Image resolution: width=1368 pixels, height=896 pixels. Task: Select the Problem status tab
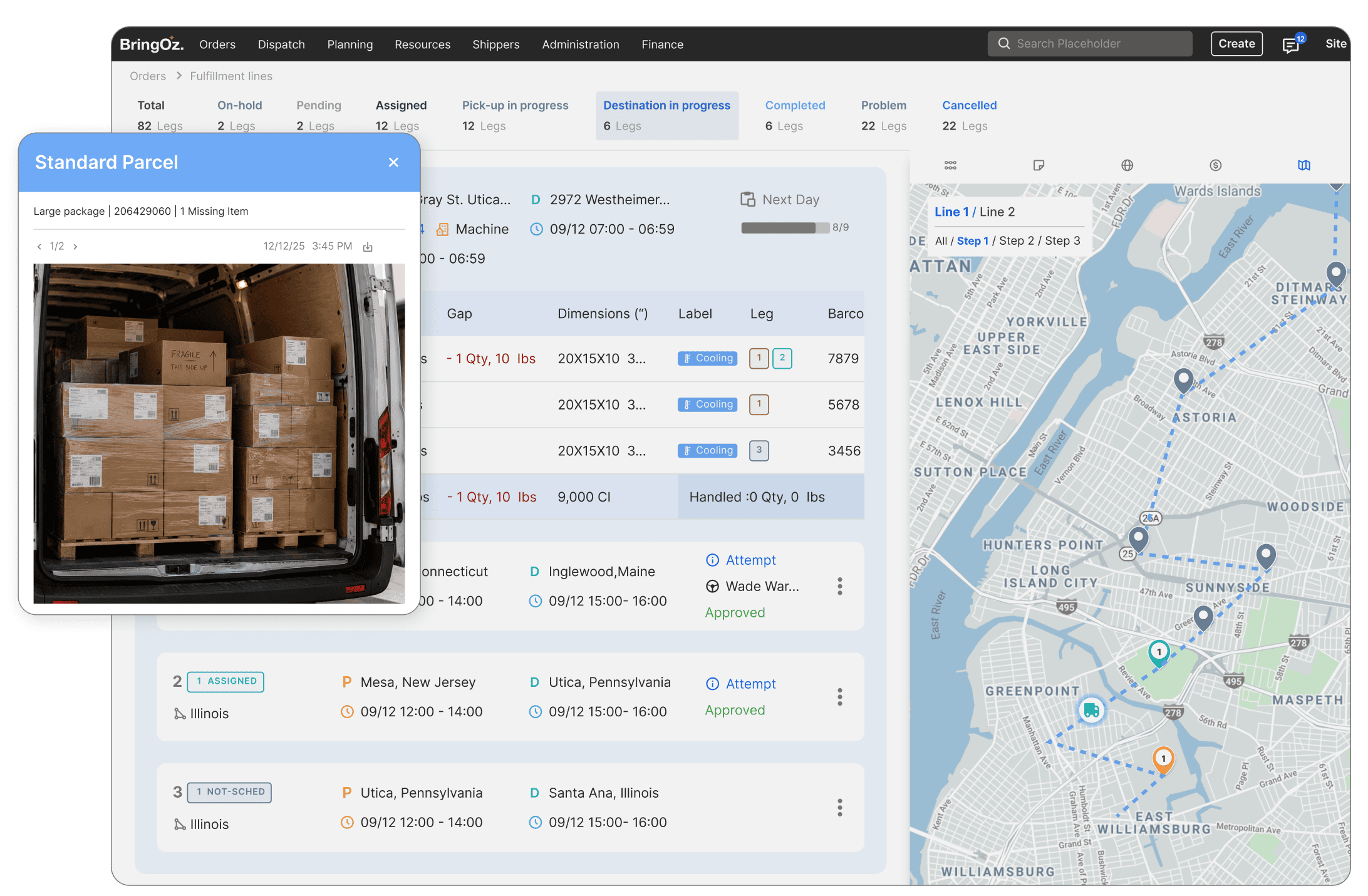[883, 116]
